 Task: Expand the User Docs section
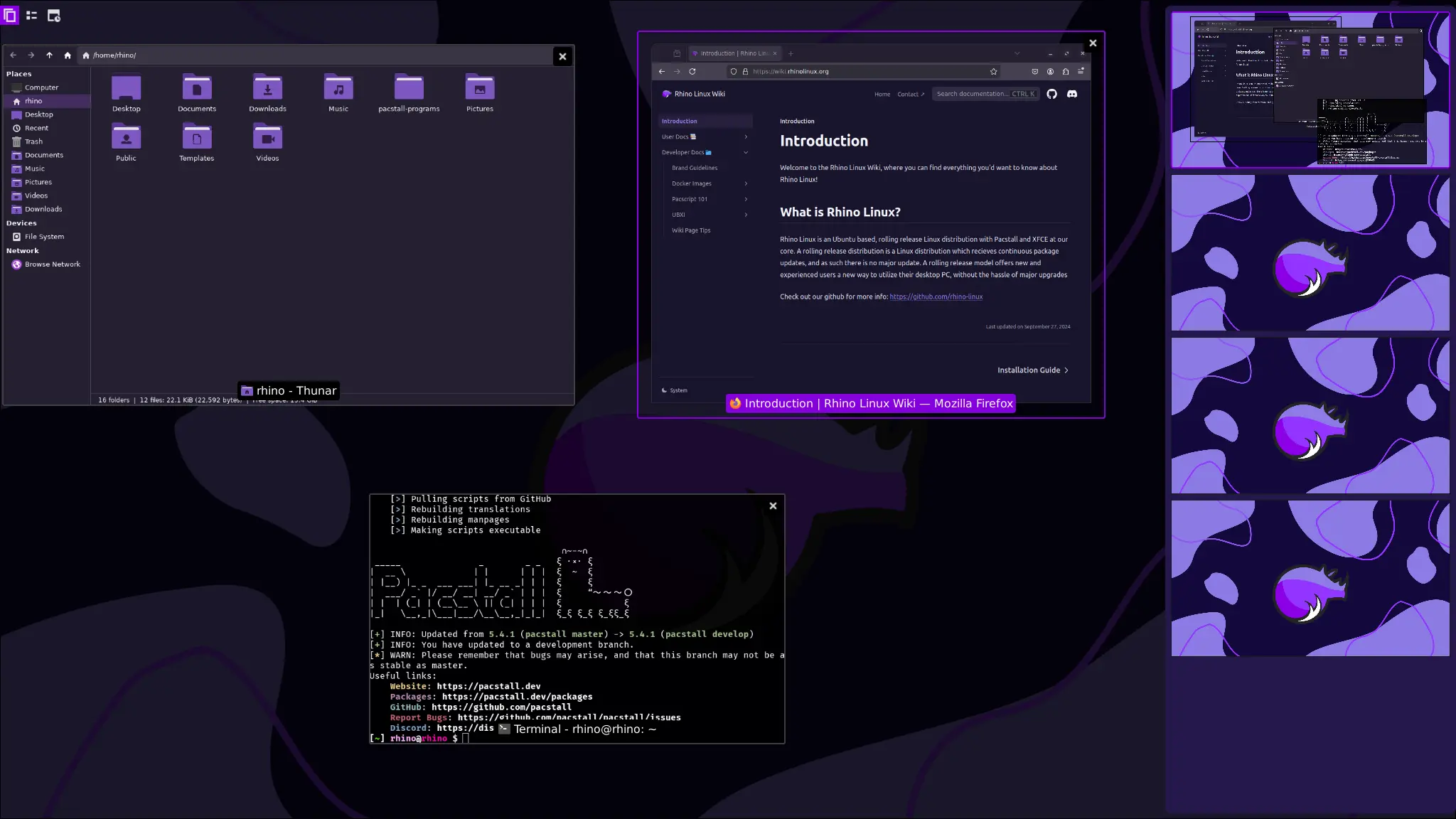click(705, 136)
